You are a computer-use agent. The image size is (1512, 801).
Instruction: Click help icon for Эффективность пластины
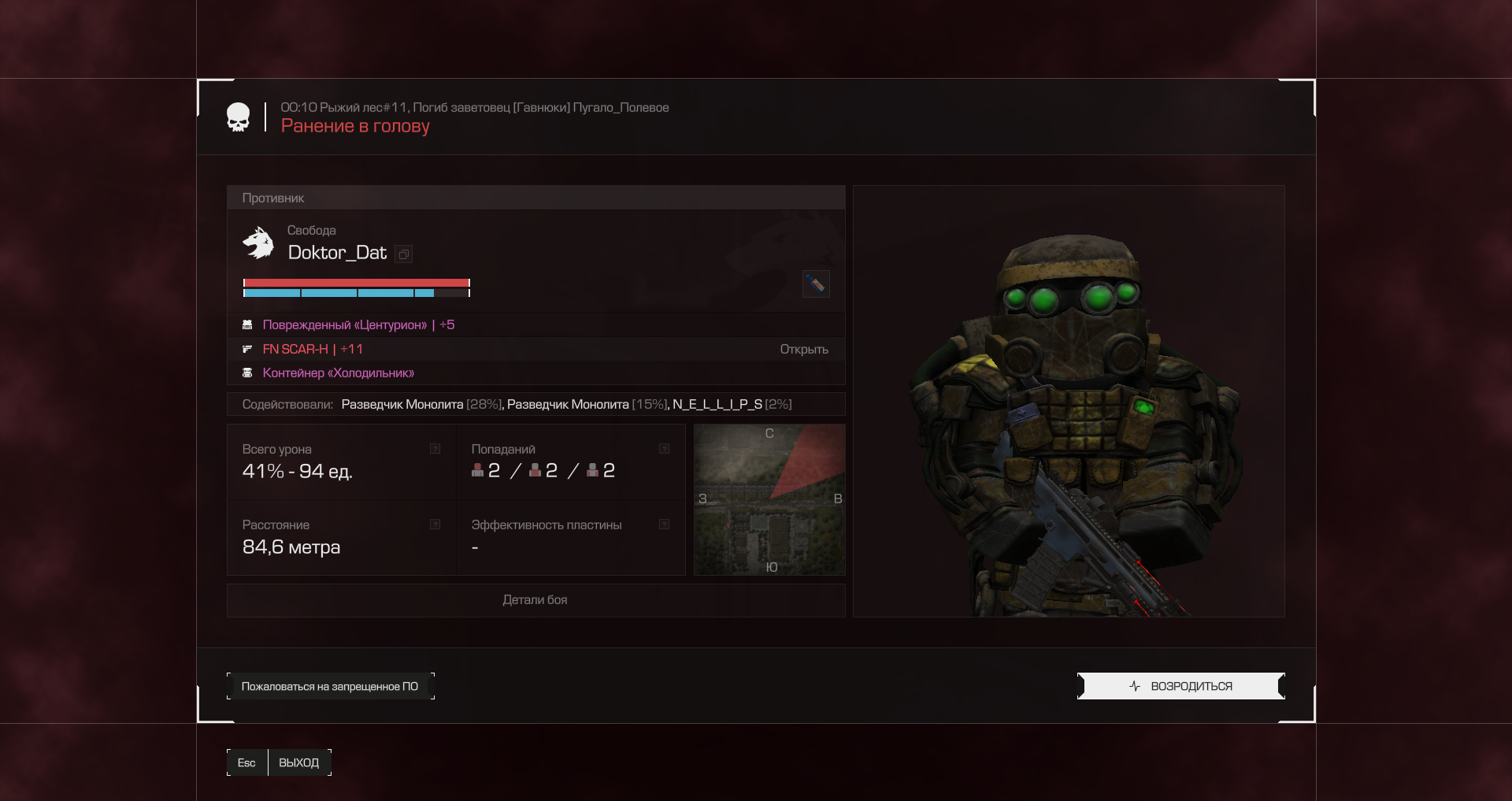click(664, 525)
